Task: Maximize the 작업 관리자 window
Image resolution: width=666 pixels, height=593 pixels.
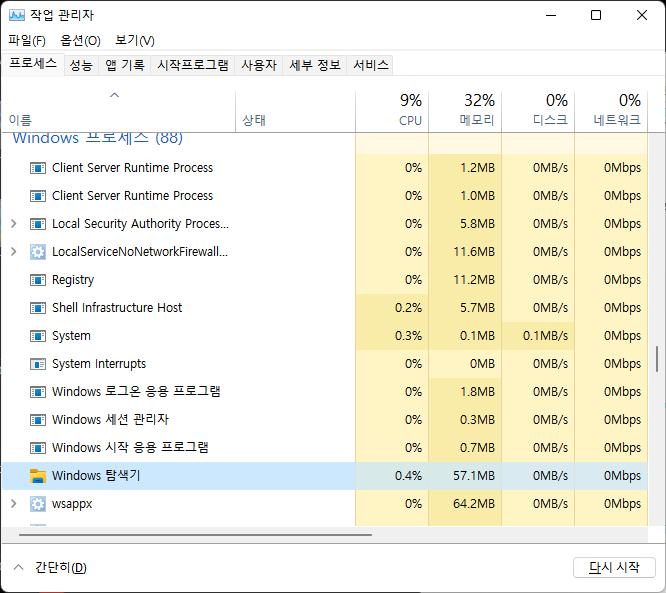Action: (596, 15)
